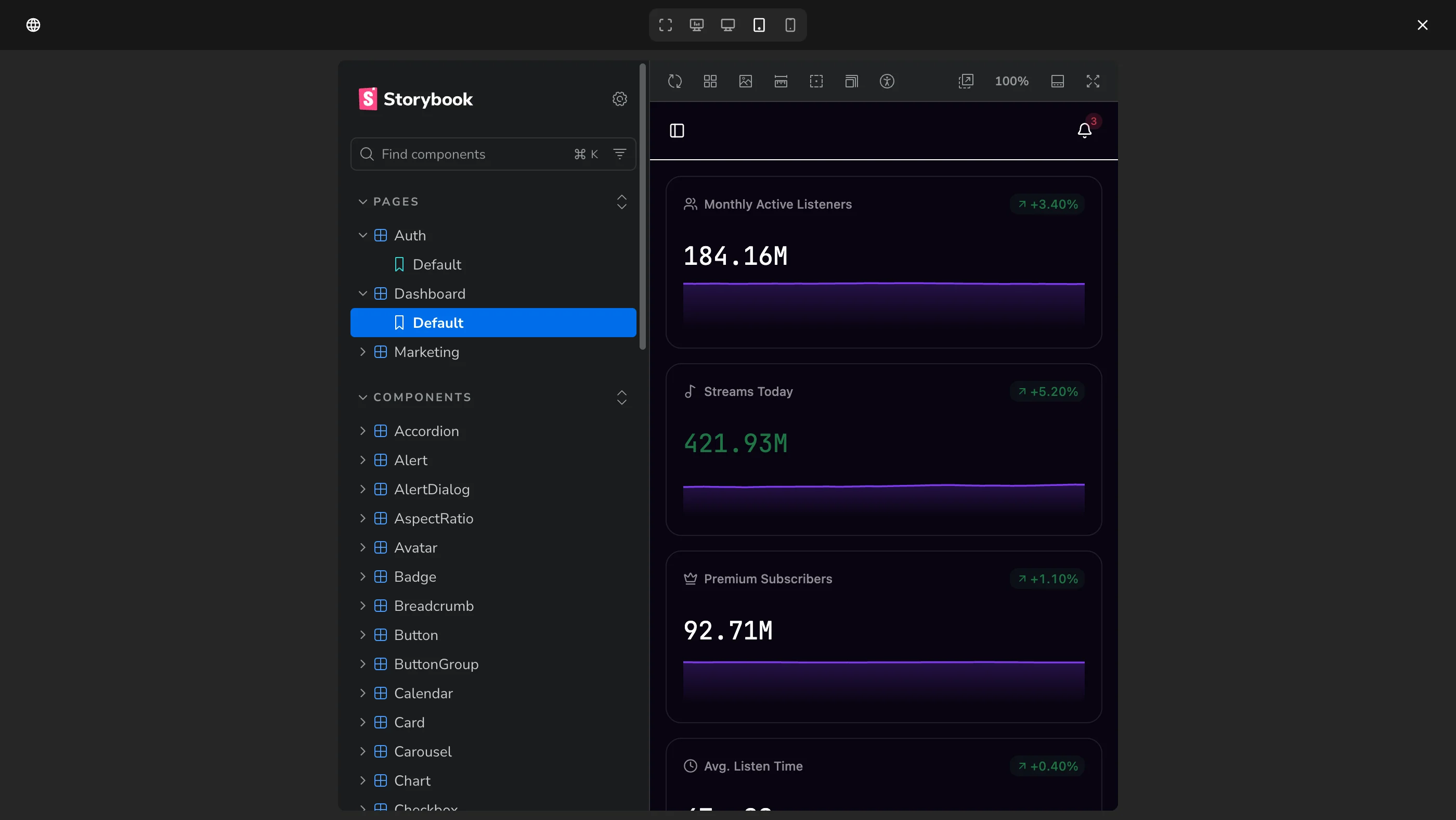
Task: Expand the Card component
Action: (x=493, y=722)
